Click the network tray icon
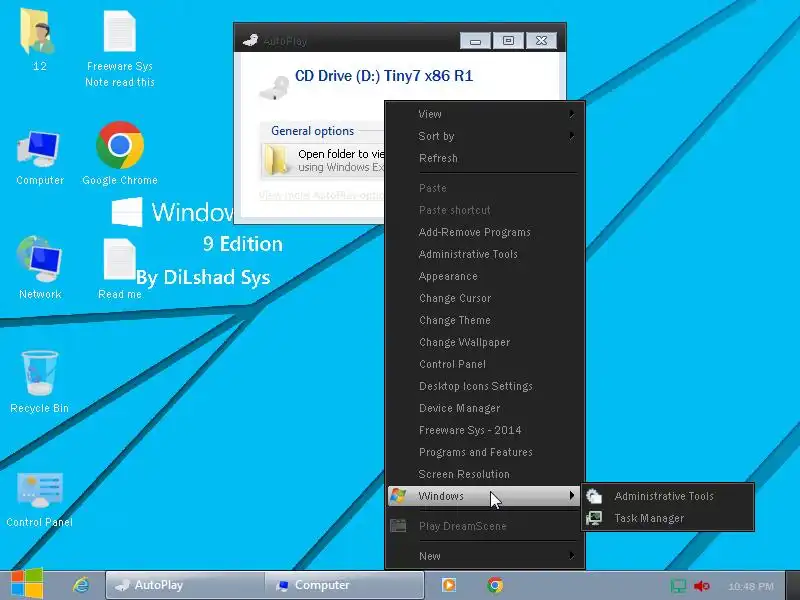This screenshot has width=800, height=600. 678,586
